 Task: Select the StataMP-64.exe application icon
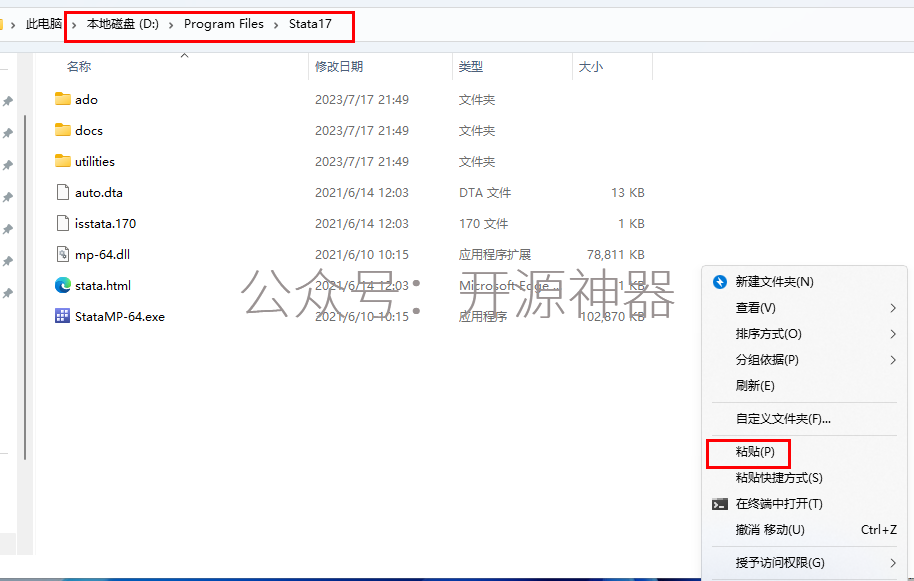pos(62,316)
